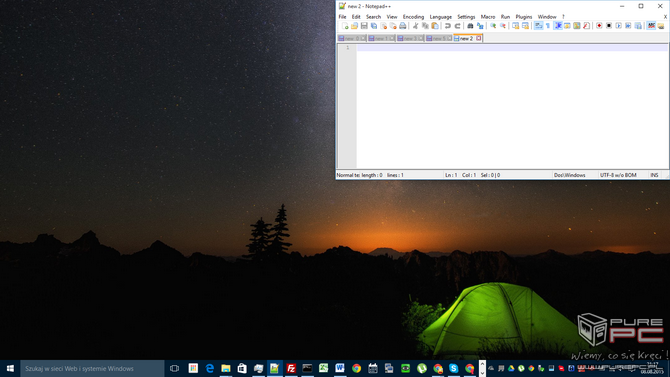Screen dimensions: 670x377
Task: Close the new 2 tab
Action: [479, 38]
